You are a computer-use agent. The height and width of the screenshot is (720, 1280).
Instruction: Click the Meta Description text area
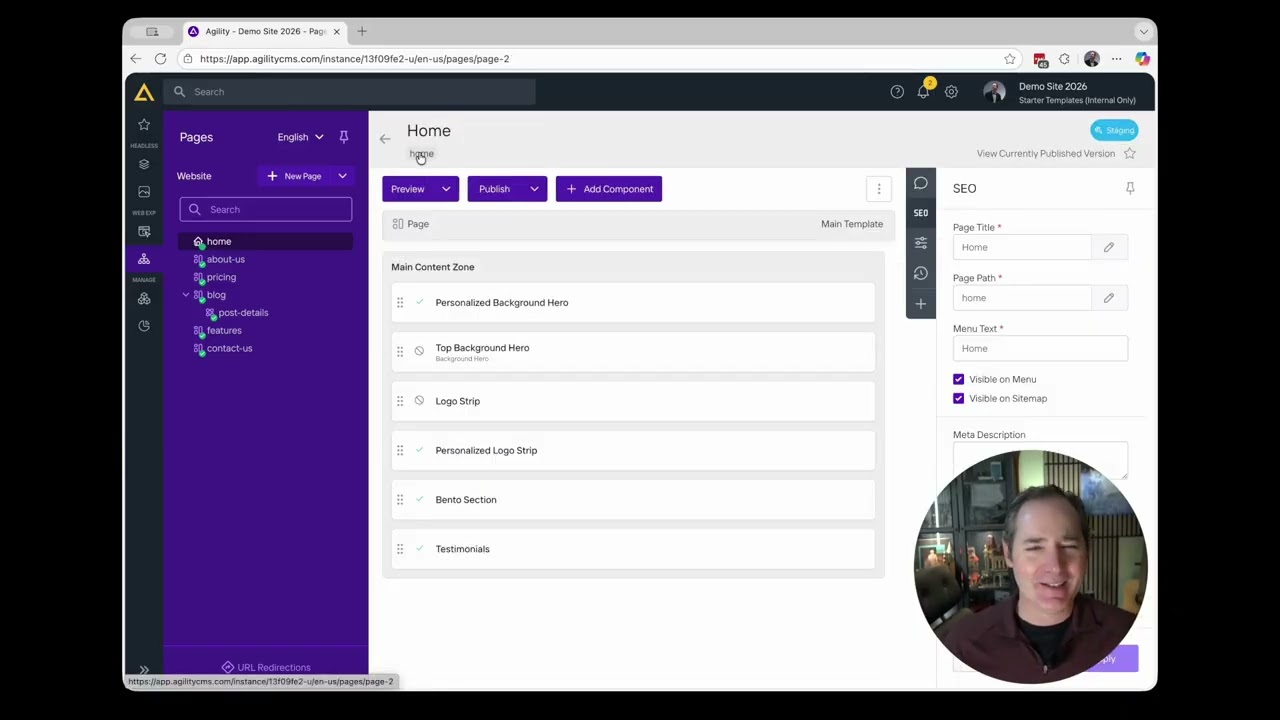tap(1040, 461)
